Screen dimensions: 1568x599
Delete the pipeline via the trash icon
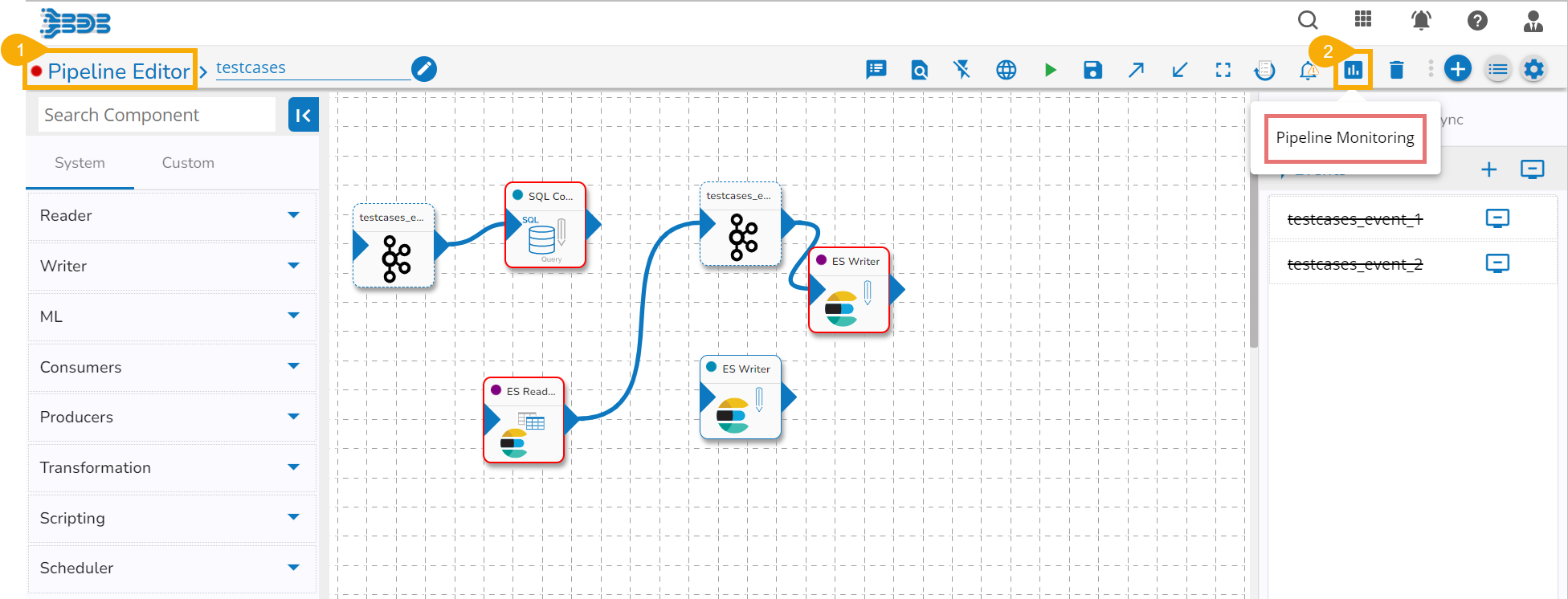pos(1396,71)
